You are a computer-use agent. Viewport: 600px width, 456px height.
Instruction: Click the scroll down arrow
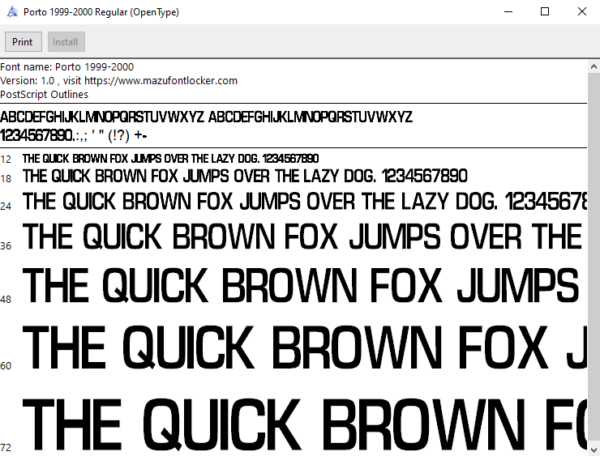click(x=593, y=449)
